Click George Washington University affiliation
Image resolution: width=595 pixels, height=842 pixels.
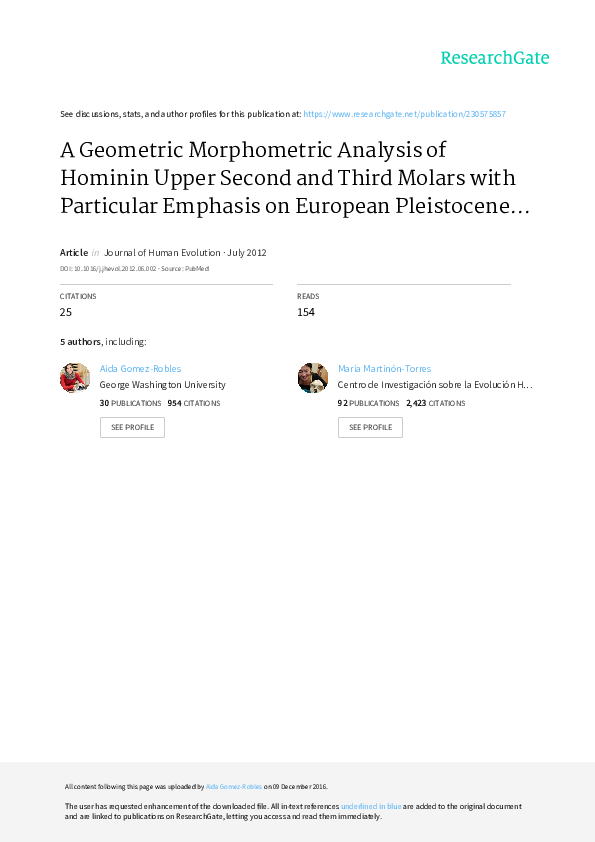pos(162,384)
